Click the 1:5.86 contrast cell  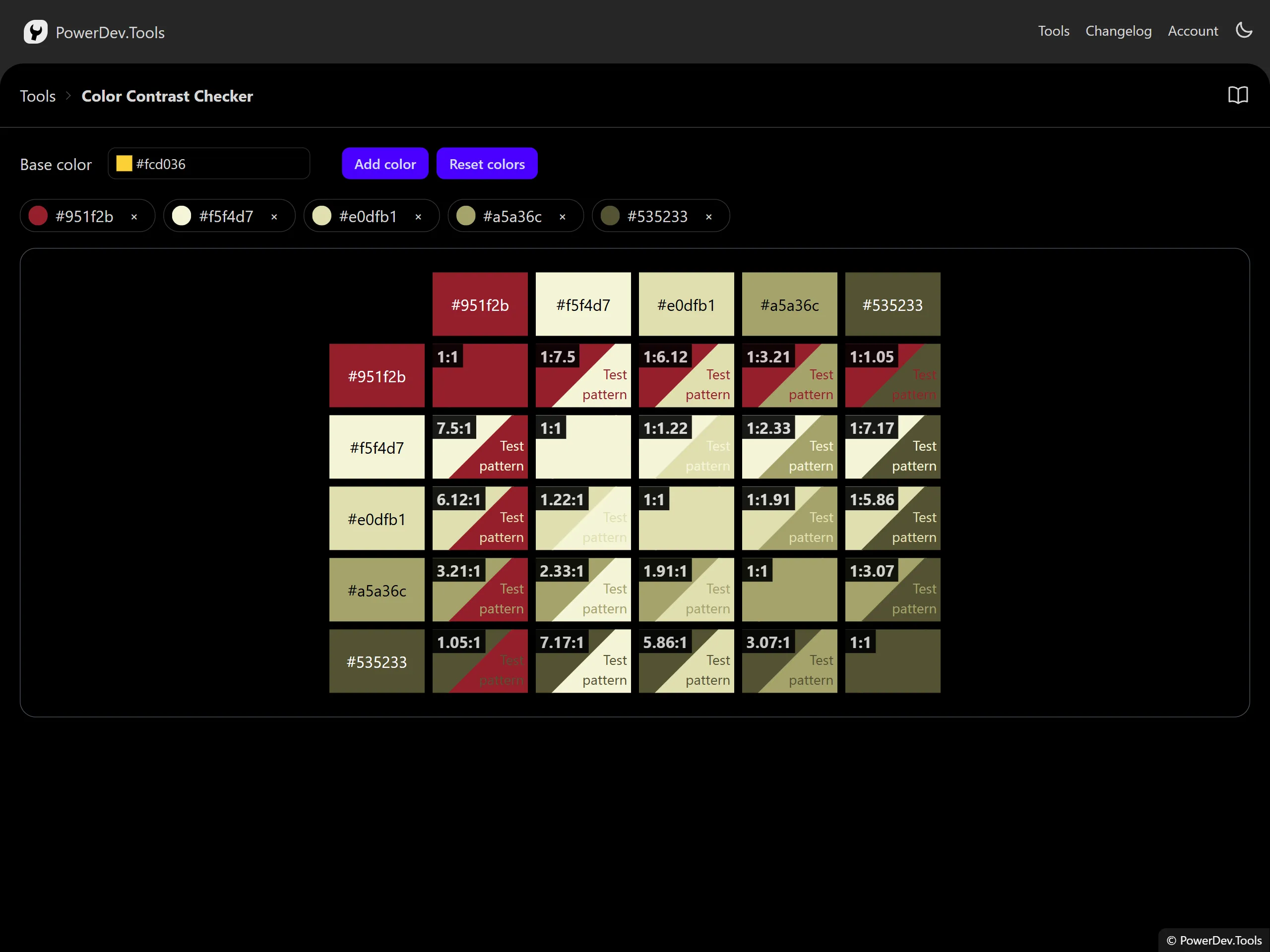coord(893,519)
